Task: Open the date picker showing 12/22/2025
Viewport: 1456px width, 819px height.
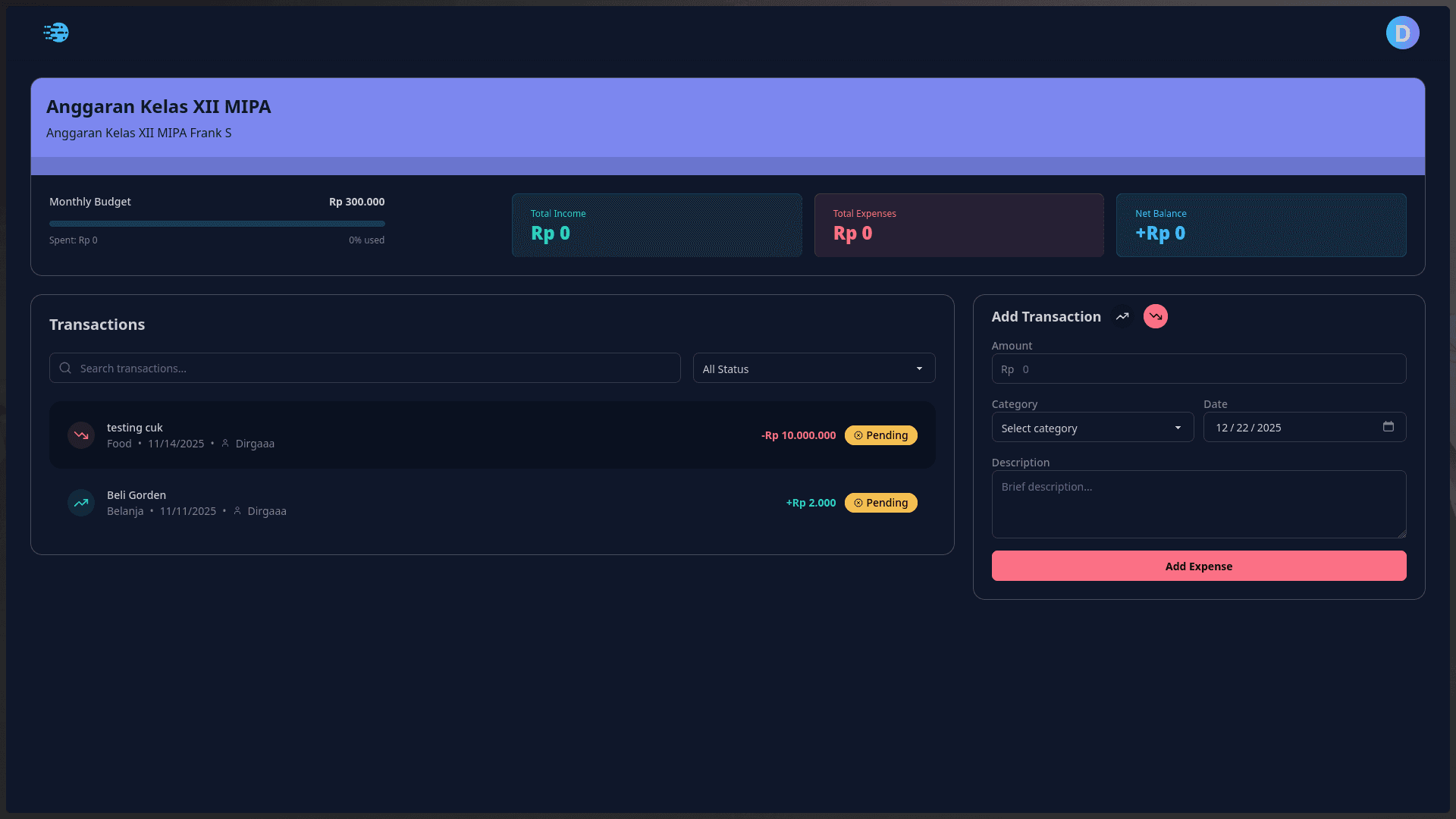Action: coord(1289,427)
